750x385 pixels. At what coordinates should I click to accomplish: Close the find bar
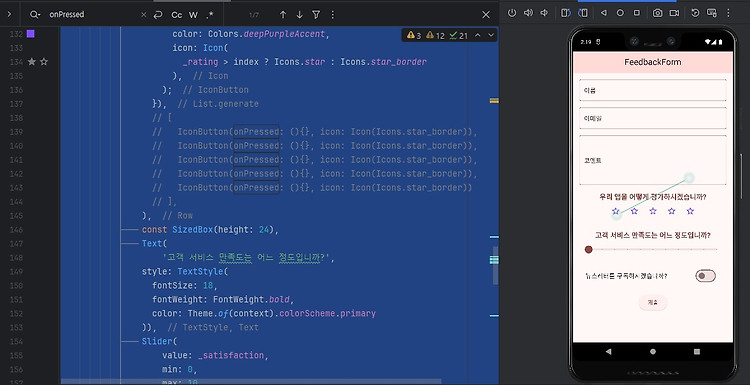click(x=486, y=15)
